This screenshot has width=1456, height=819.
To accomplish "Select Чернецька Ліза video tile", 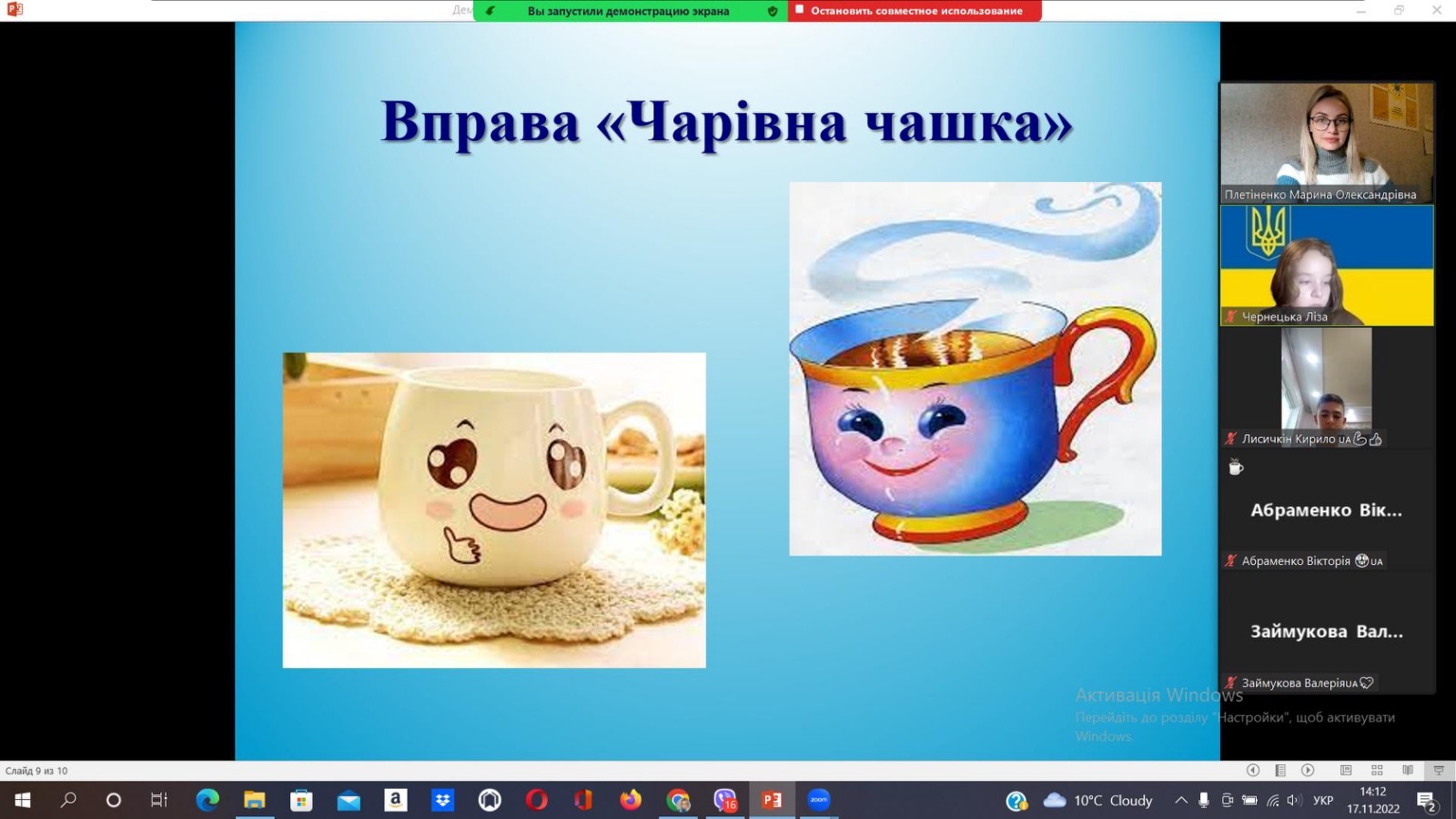I will tap(1327, 265).
